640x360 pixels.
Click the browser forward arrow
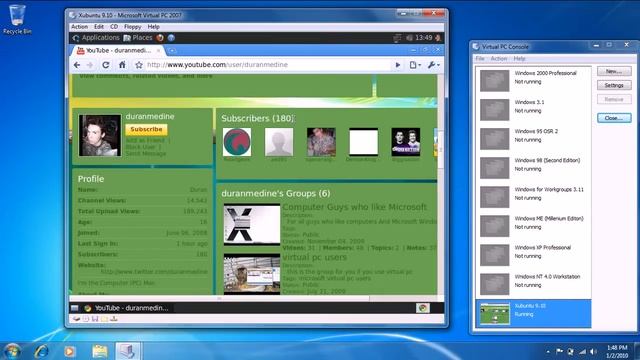90,65
